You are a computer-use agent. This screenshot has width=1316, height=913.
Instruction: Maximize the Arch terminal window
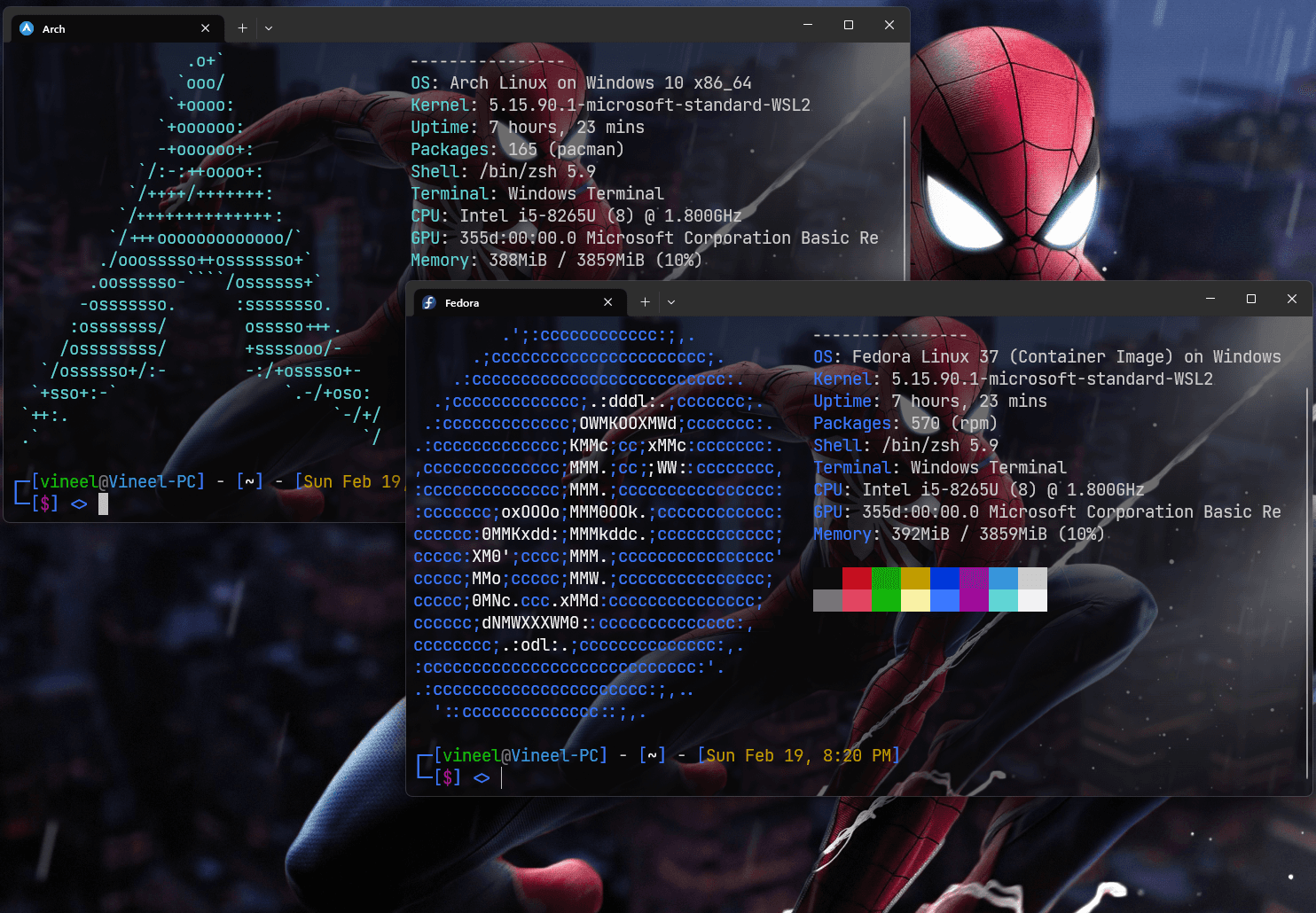(x=849, y=25)
